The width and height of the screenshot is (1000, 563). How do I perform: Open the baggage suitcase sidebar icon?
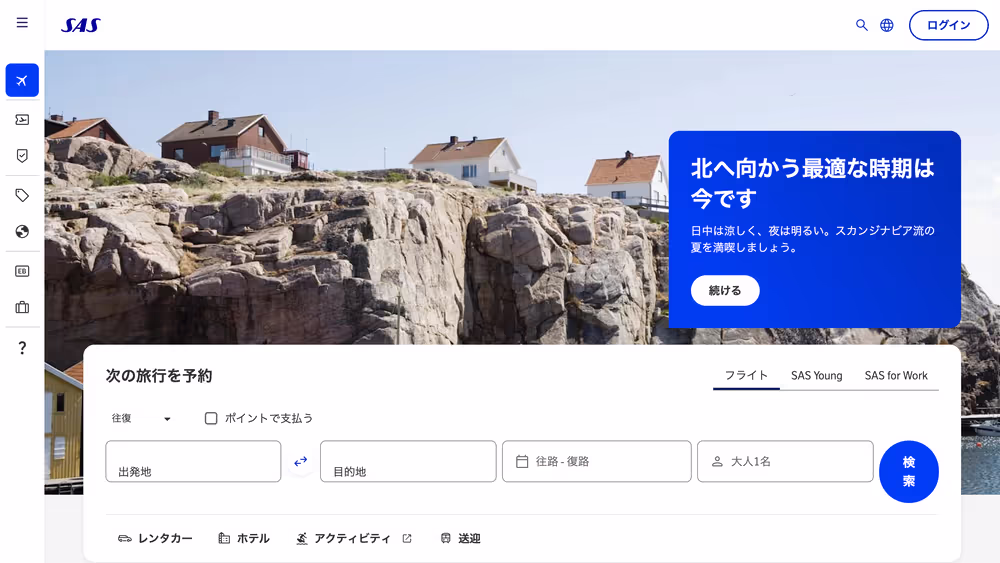[22, 307]
